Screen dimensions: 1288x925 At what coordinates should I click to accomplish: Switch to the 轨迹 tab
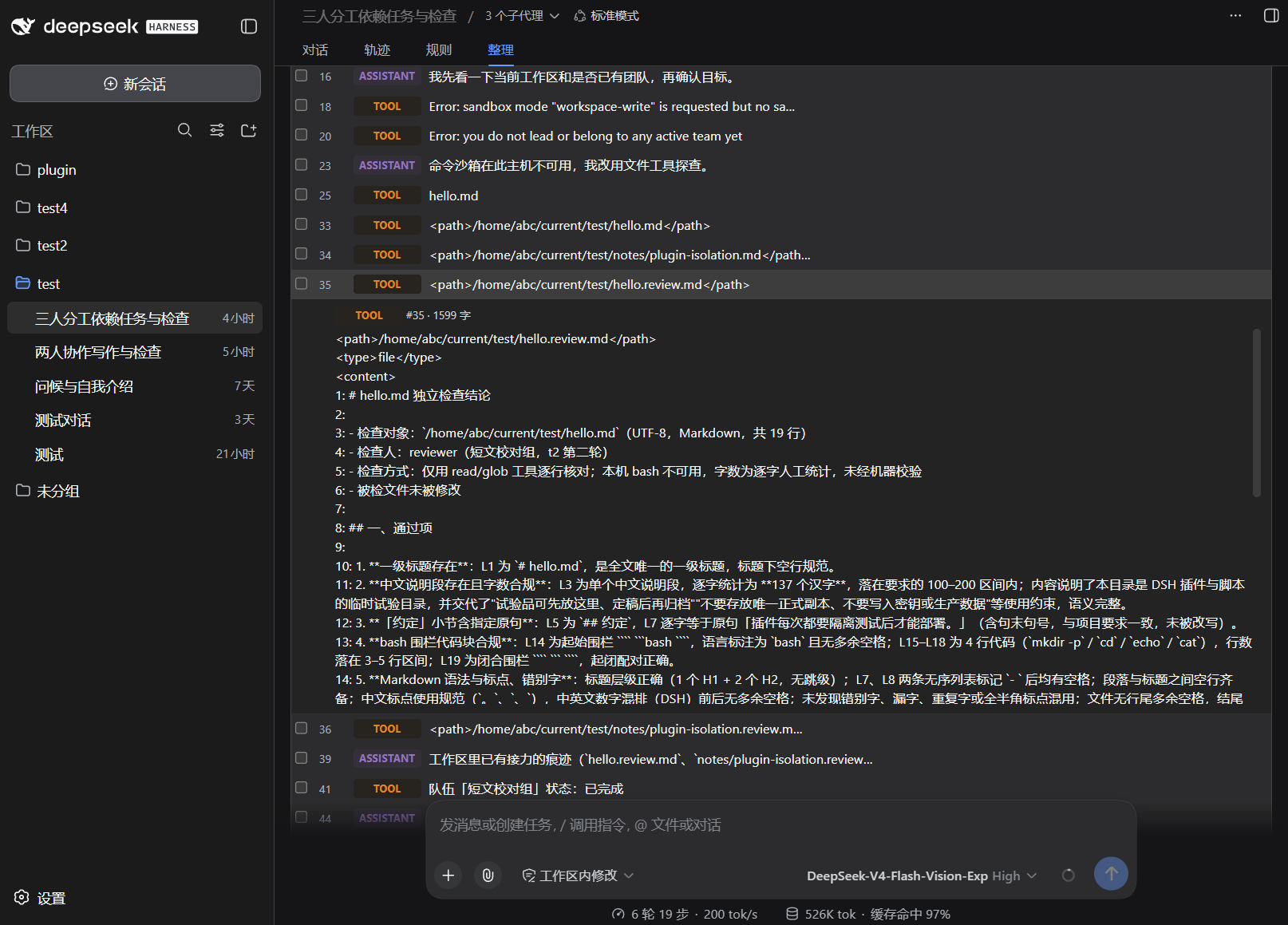[x=377, y=49]
